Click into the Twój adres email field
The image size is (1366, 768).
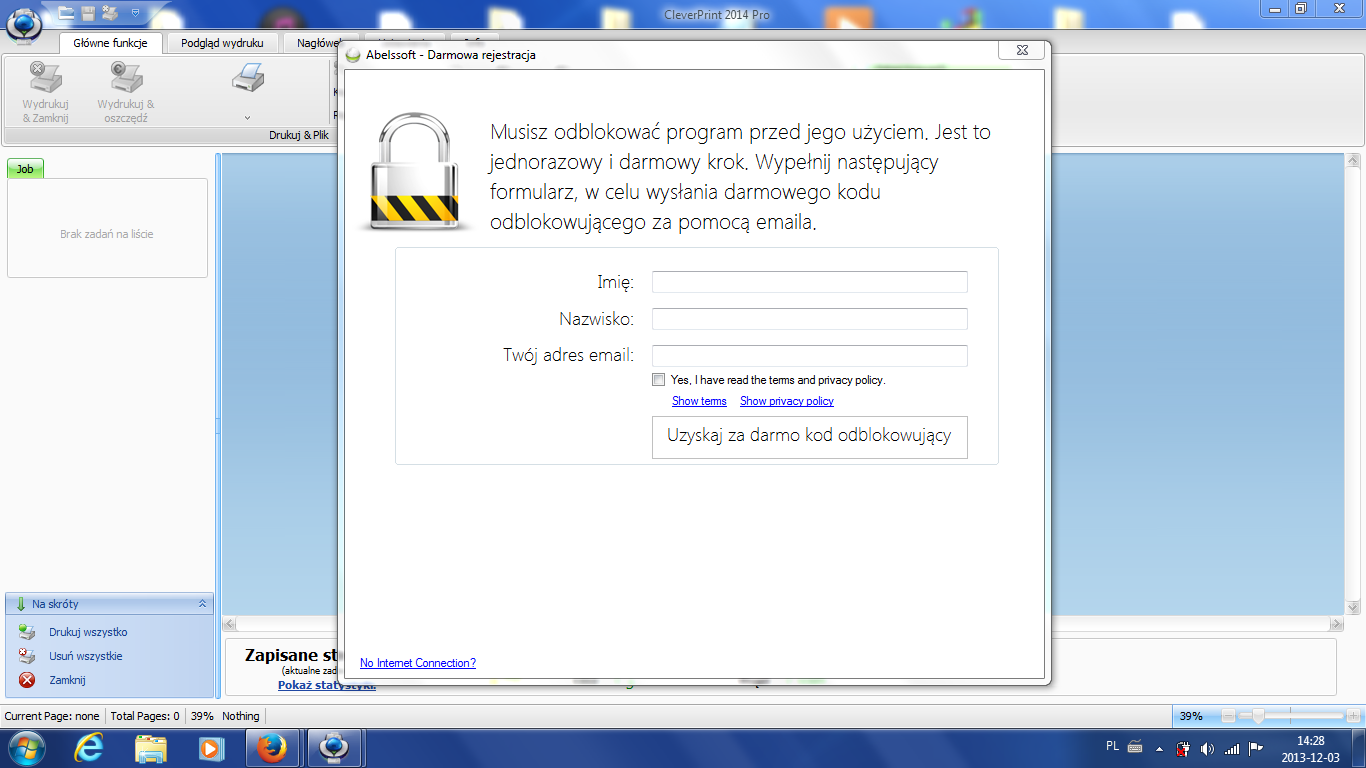809,356
